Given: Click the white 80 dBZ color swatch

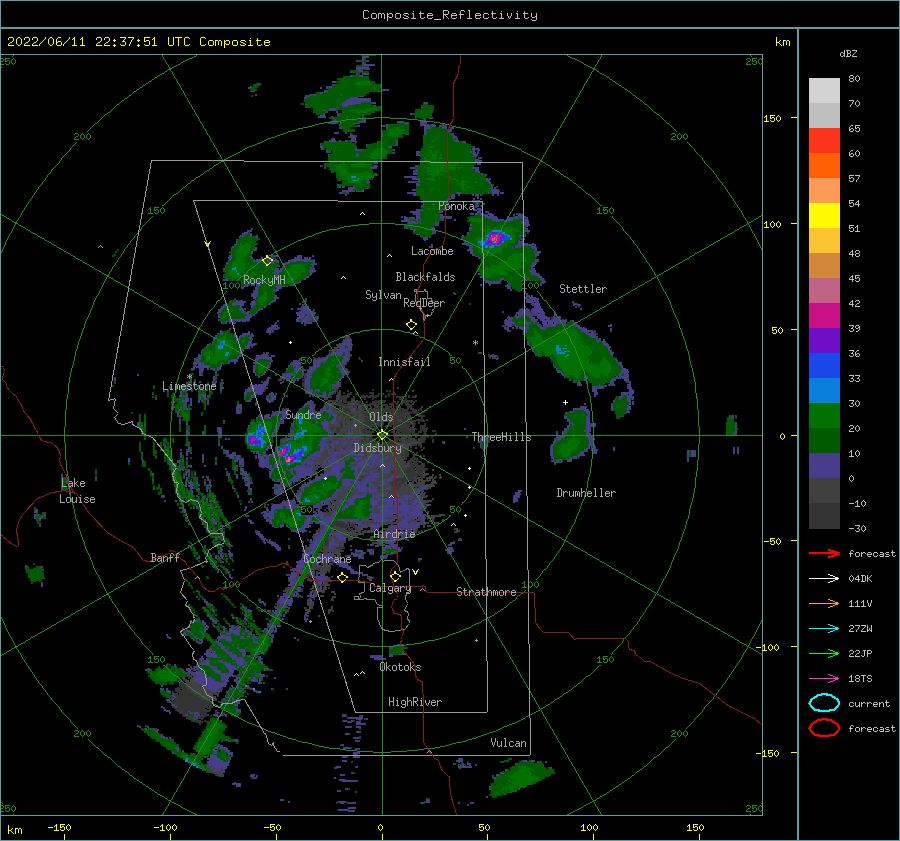Looking at the screenshot, I should (x=824, y=91).
